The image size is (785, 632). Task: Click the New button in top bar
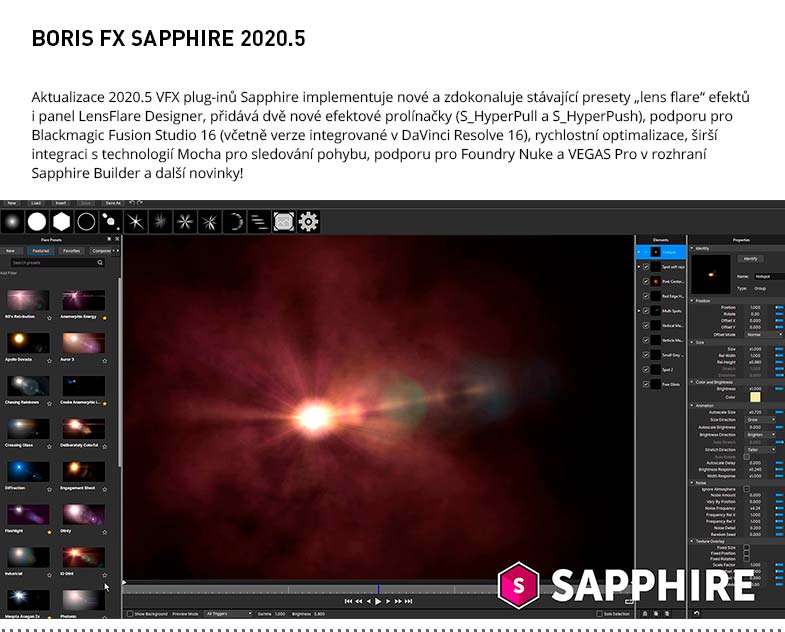12,203
